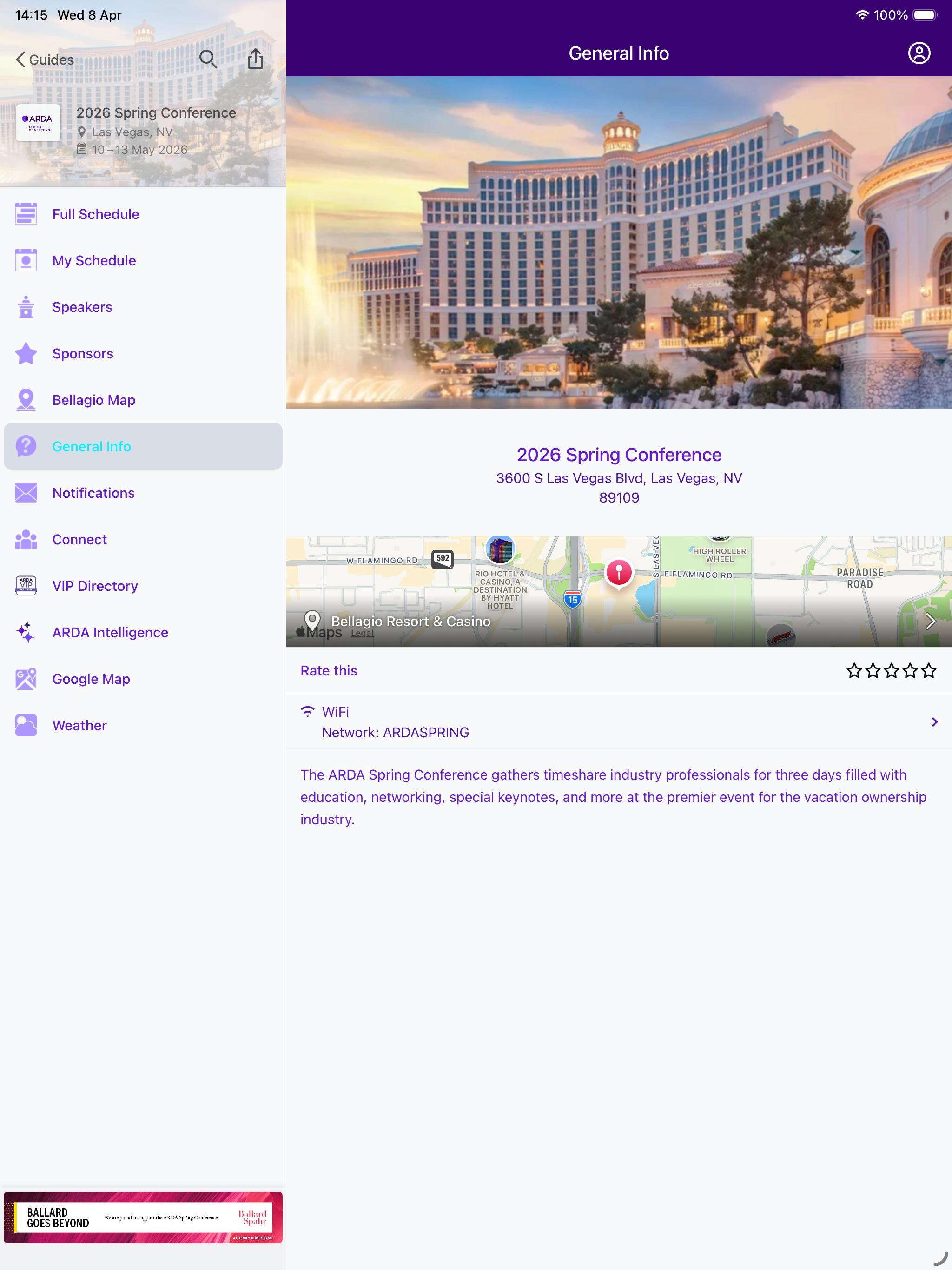
Task: Tap the Full Schedule calendar icon
Action: (x=26, y=213)
